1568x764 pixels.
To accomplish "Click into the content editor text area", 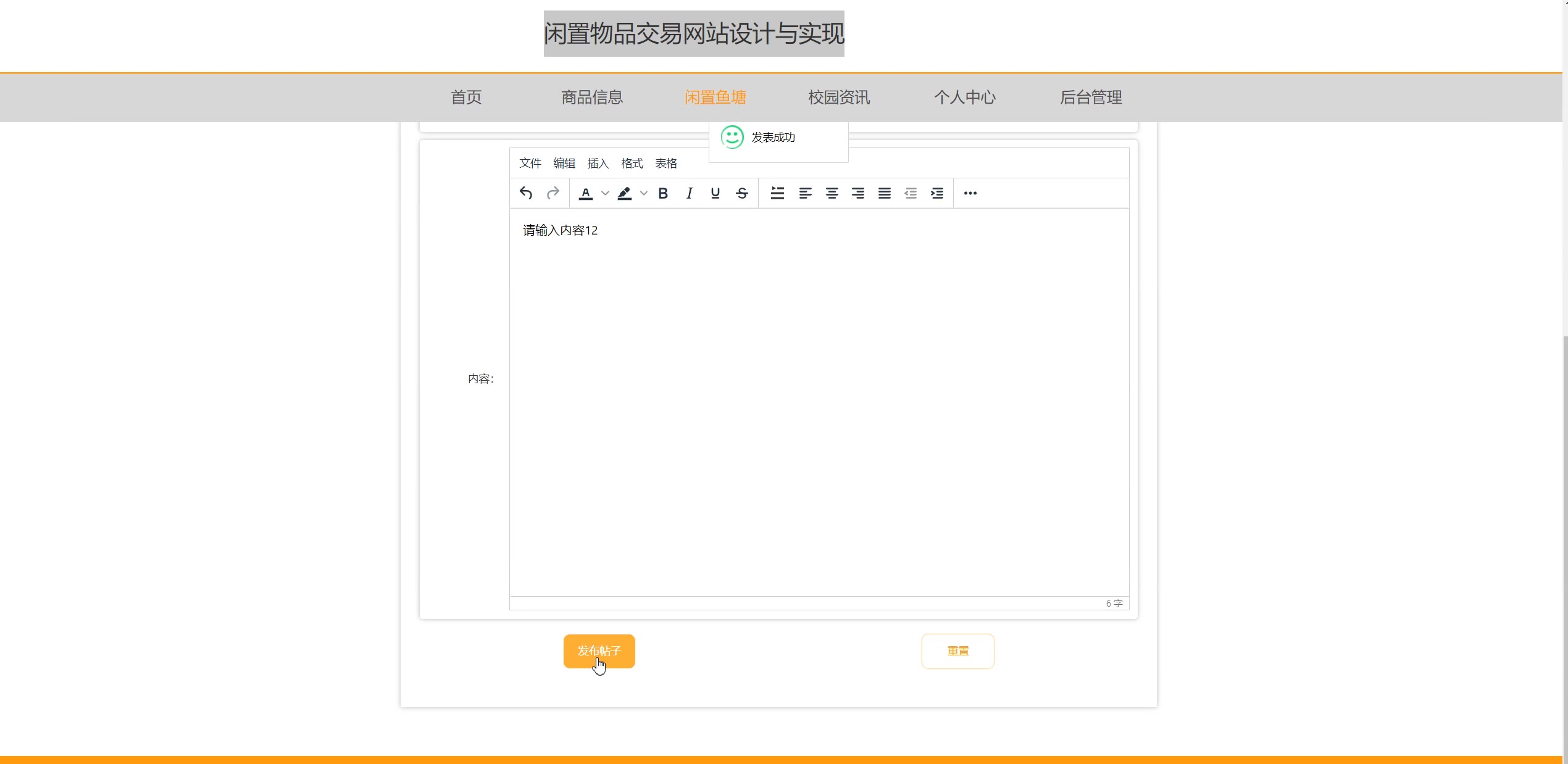I will click(819, 402).
